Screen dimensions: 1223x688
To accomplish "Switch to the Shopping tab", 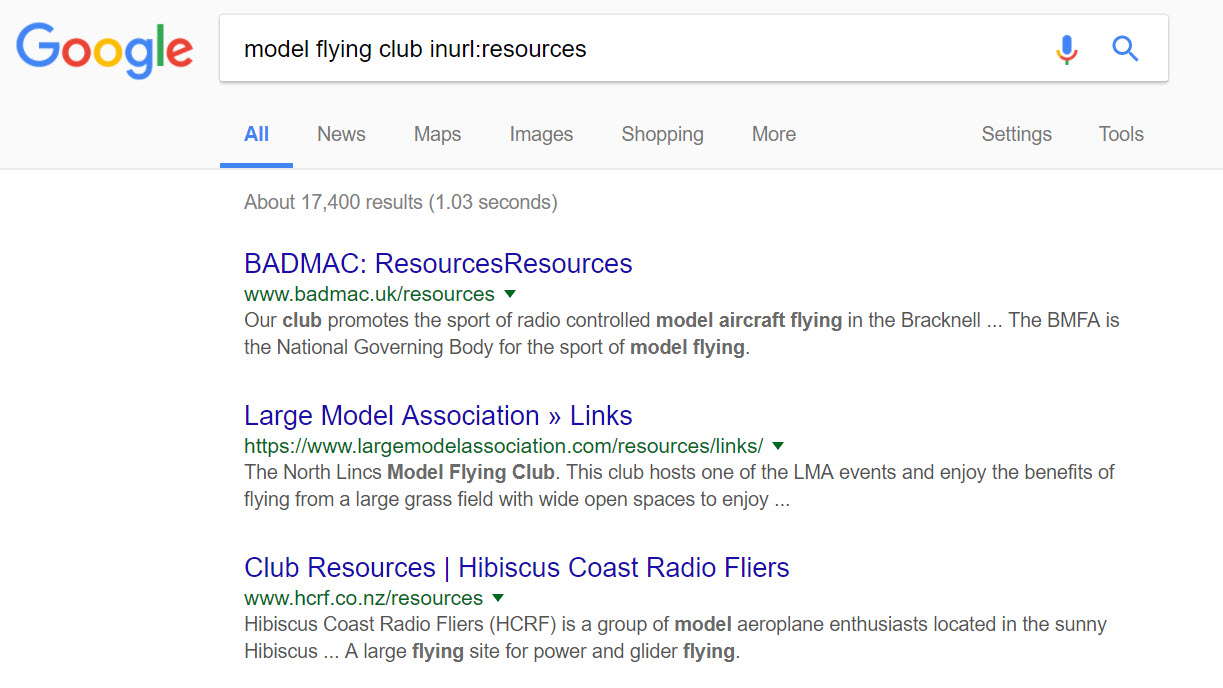I will (x=662, y=134).
